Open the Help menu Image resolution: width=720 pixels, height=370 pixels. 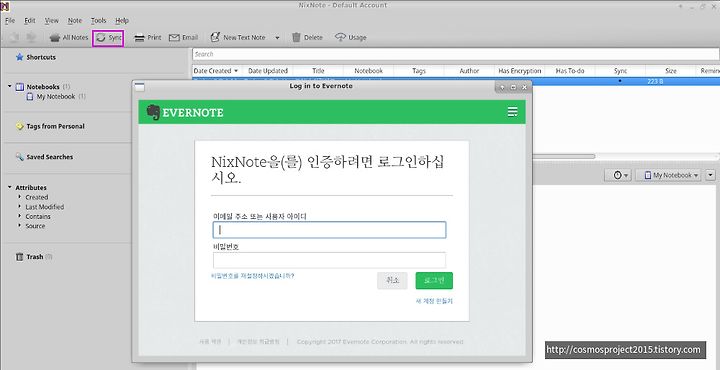pyautogui.click(x=122, y=21)
